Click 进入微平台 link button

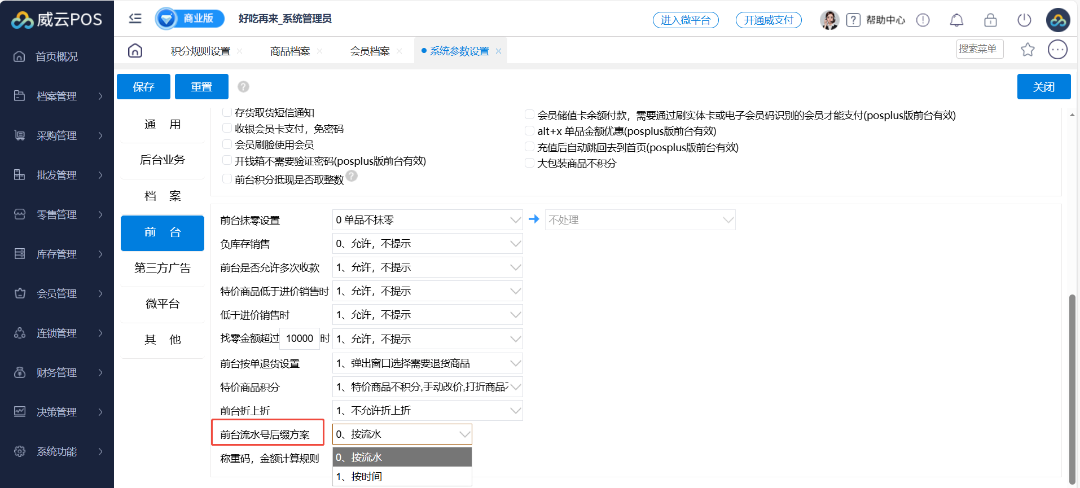[686, 20]
